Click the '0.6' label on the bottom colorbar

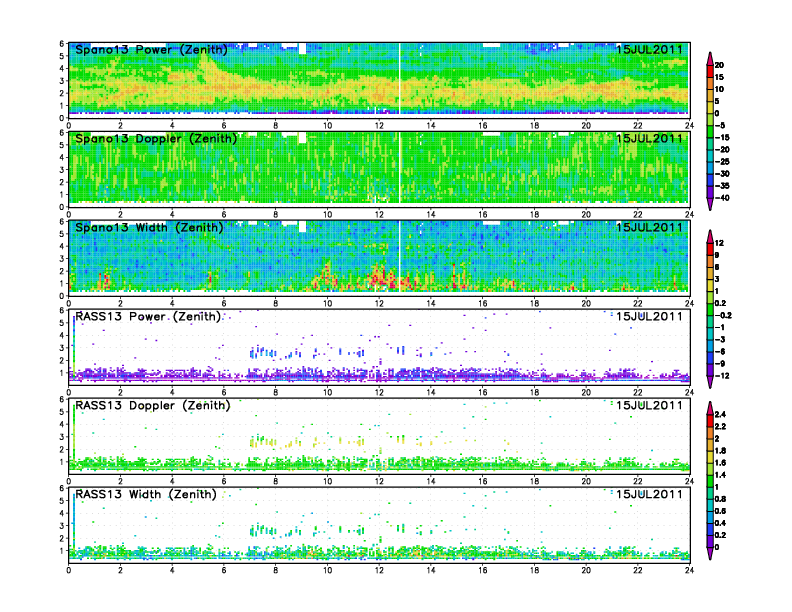pyautogui.click(x=720, y=512)
